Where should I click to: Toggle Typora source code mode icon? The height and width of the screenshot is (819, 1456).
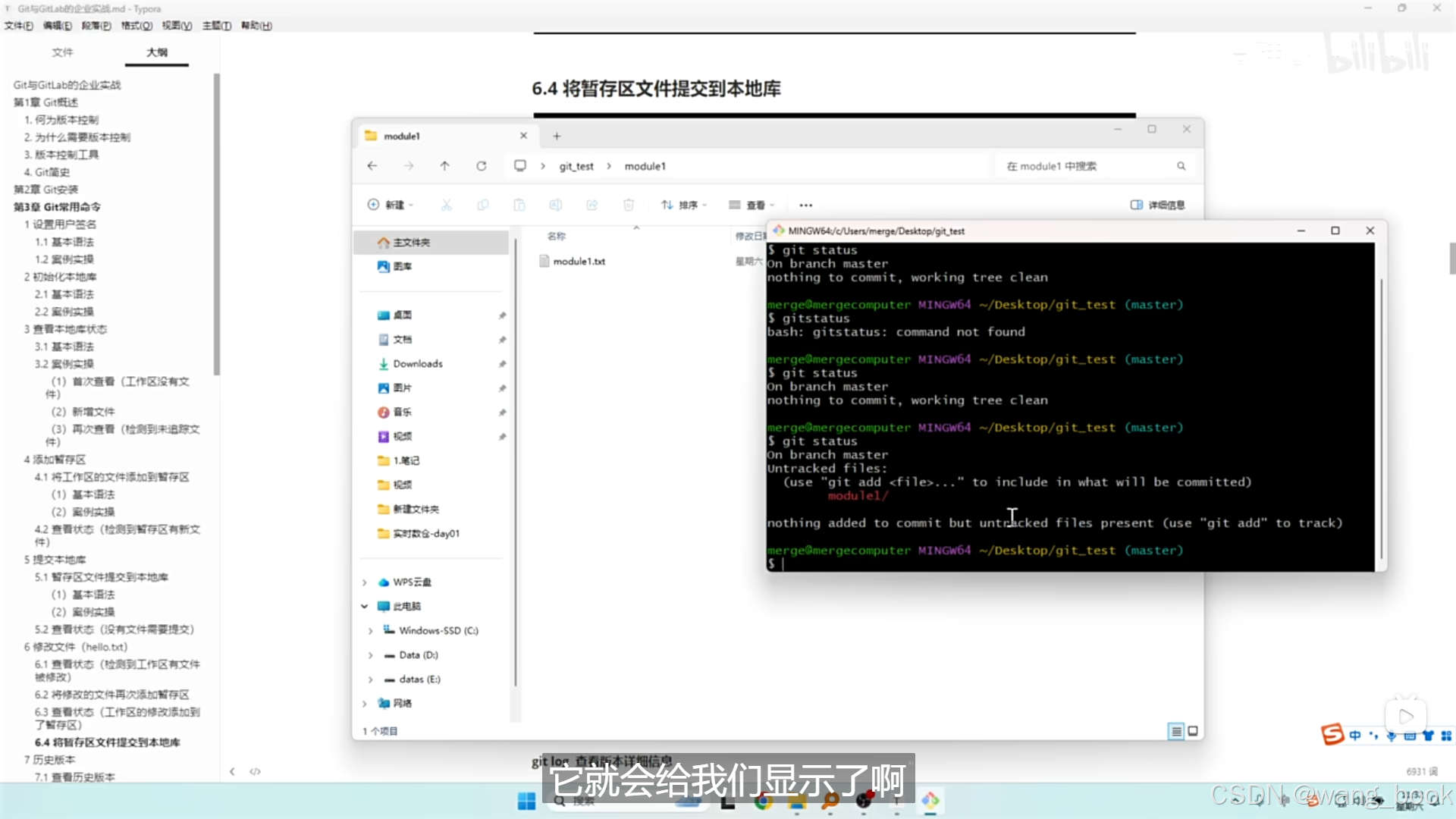click(x=256, y=771)
